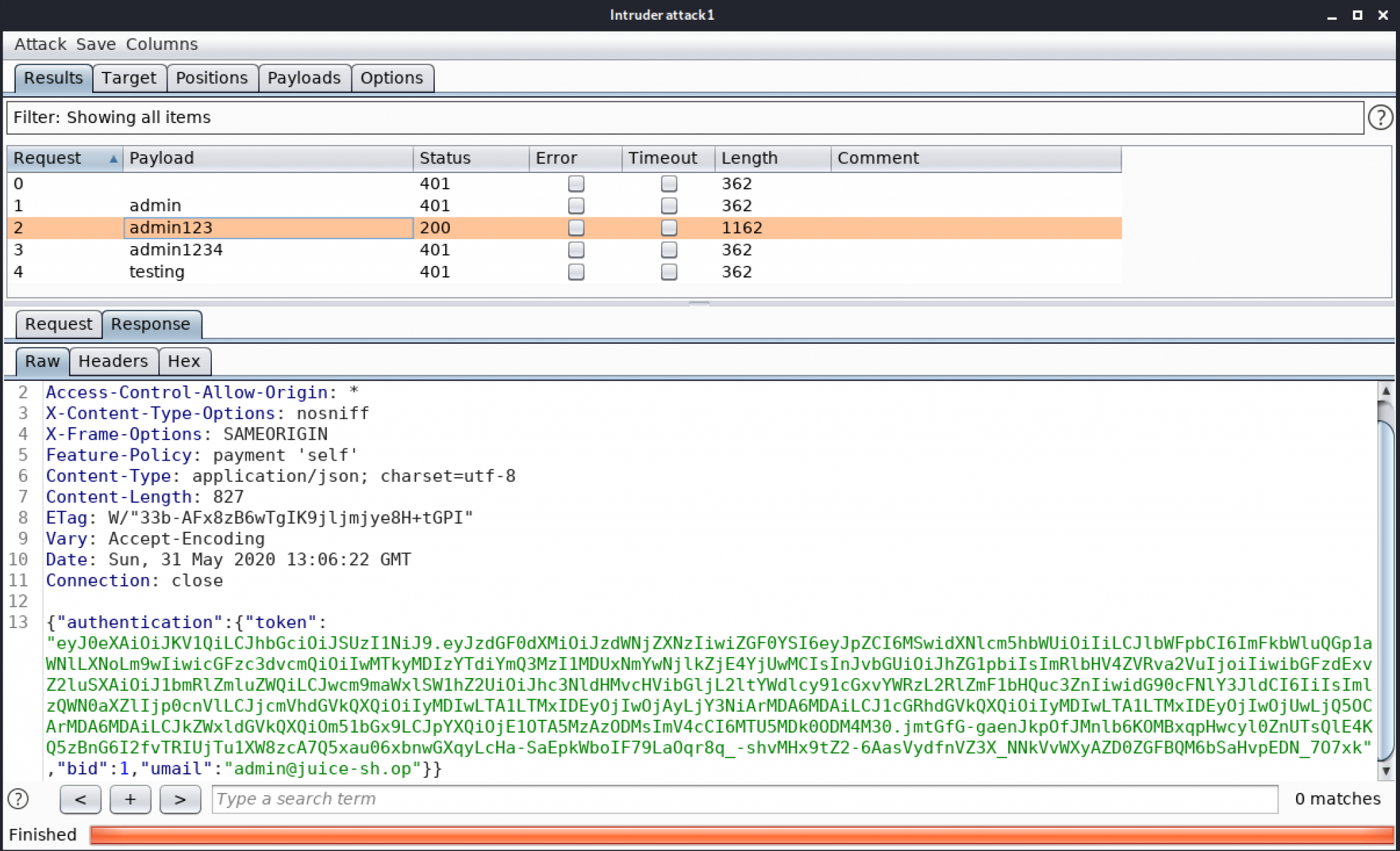Open the Columns menu
The image size is (1400, 851).
[x=161, y=44]
